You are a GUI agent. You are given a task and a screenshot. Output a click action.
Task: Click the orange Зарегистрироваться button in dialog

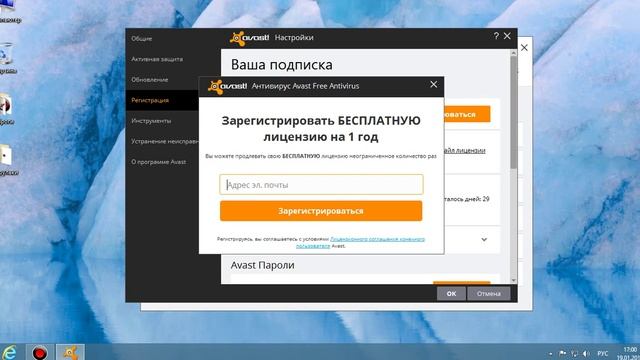(321, 211)
